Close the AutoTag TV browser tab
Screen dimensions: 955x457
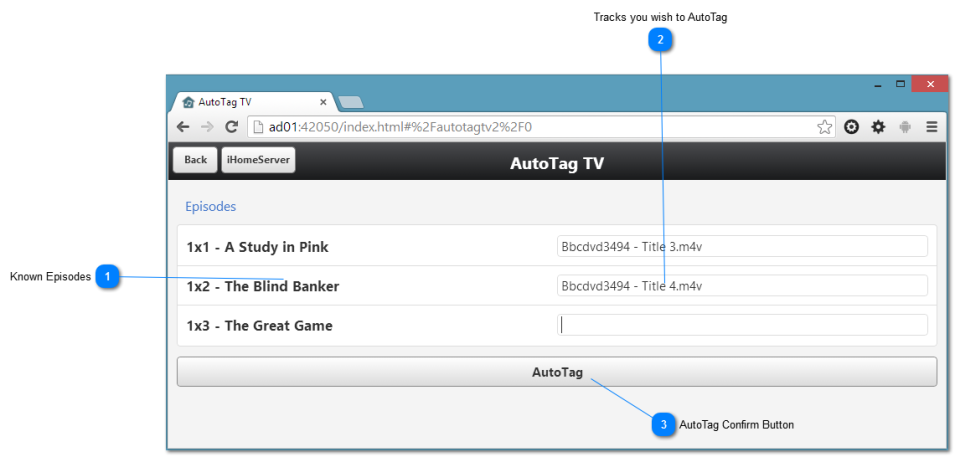pyautogui.click(x=323, y=102)
